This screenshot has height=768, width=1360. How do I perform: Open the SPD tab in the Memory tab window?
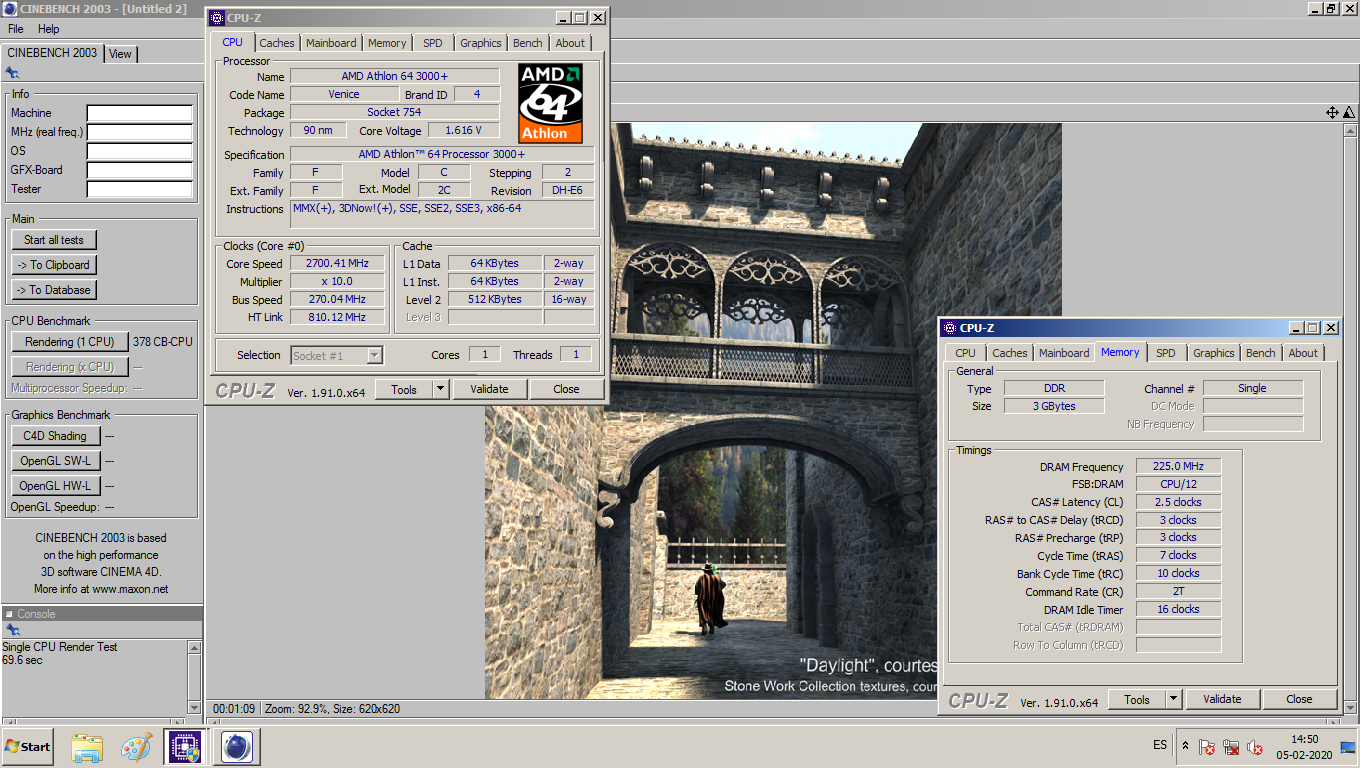click(1166, 353)
